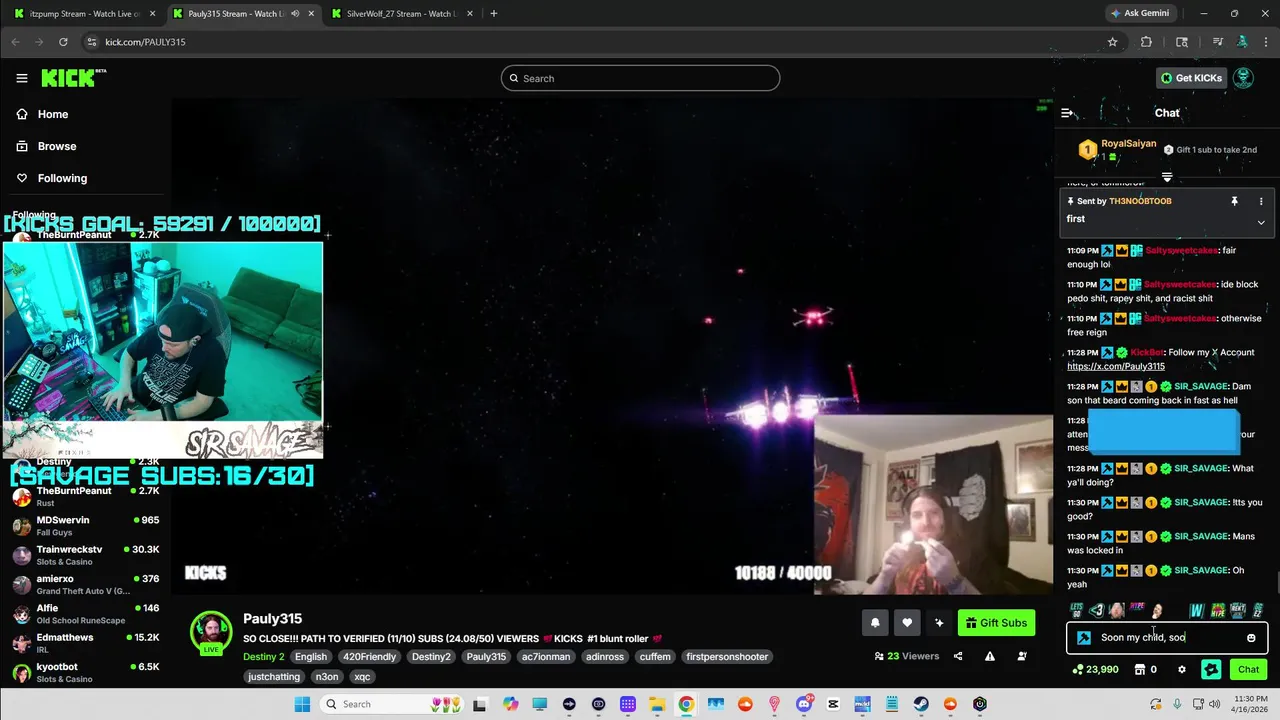The height and width of the screenshot is (720, 1280).
Task: Select the LETS GO emote
Action: pyautogui.click(x=1076, y=610)
